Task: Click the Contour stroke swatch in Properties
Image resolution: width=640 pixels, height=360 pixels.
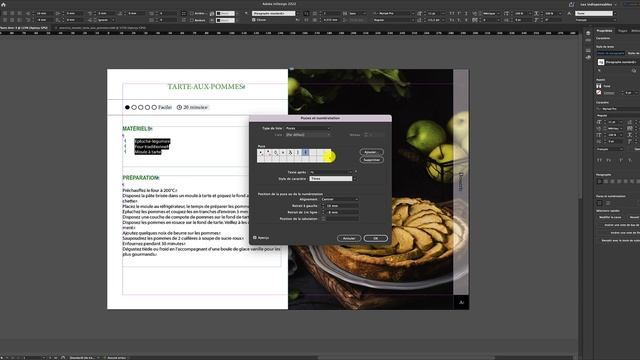Action: [x=599, y=93]
